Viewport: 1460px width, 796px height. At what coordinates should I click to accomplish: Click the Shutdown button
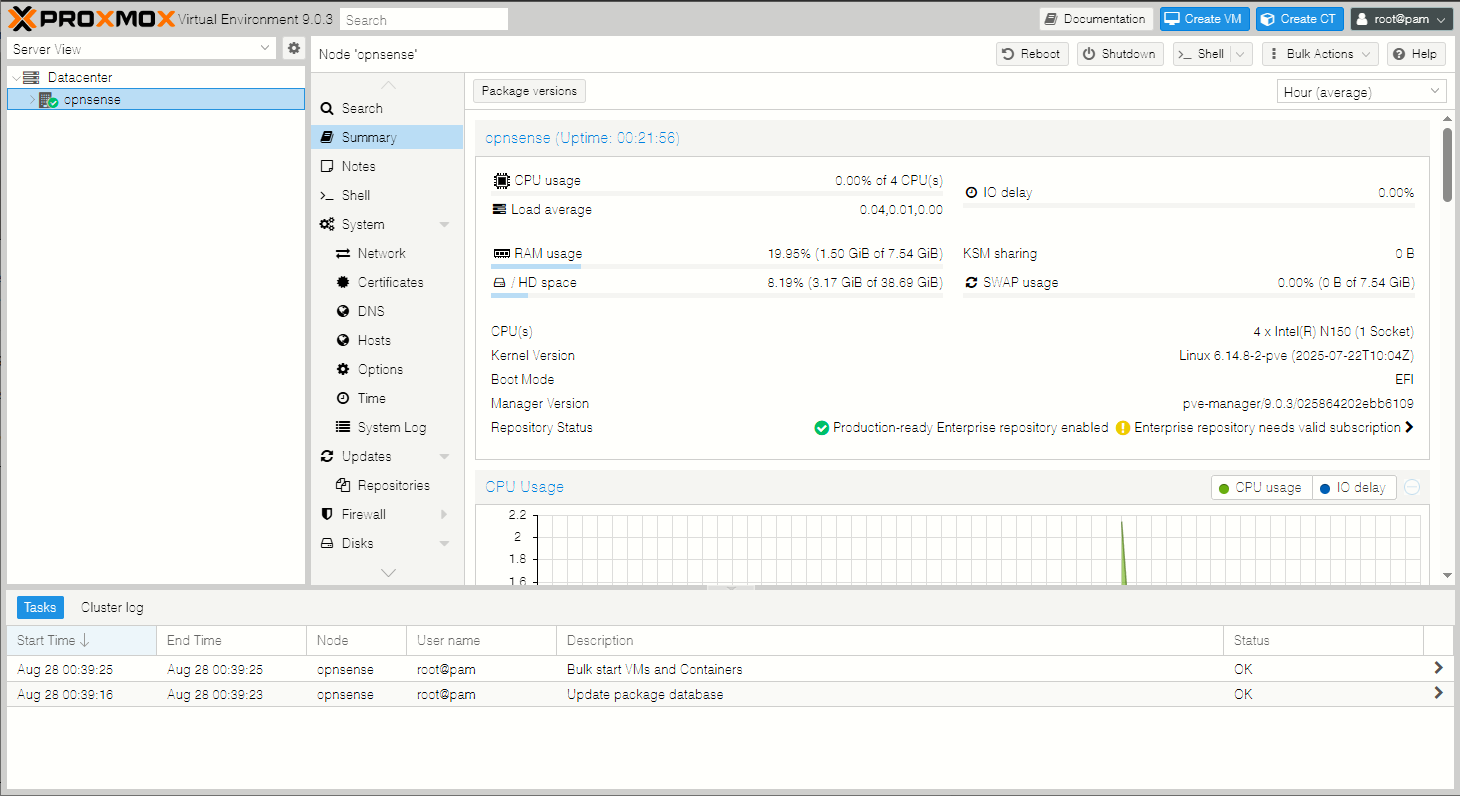pos(1119,54)
